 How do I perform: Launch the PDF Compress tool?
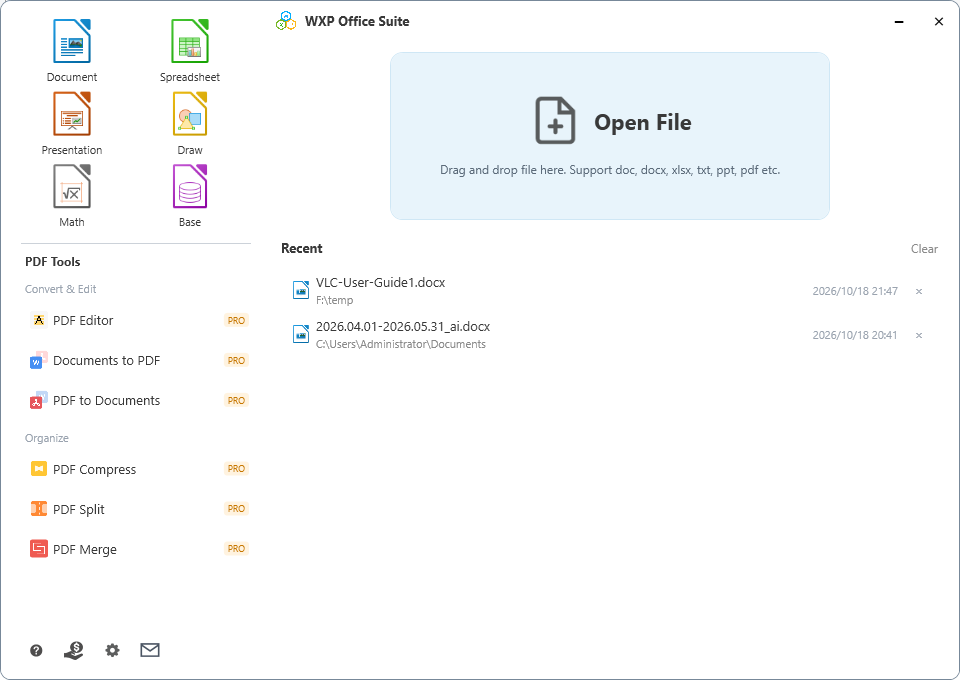(138, 469)
